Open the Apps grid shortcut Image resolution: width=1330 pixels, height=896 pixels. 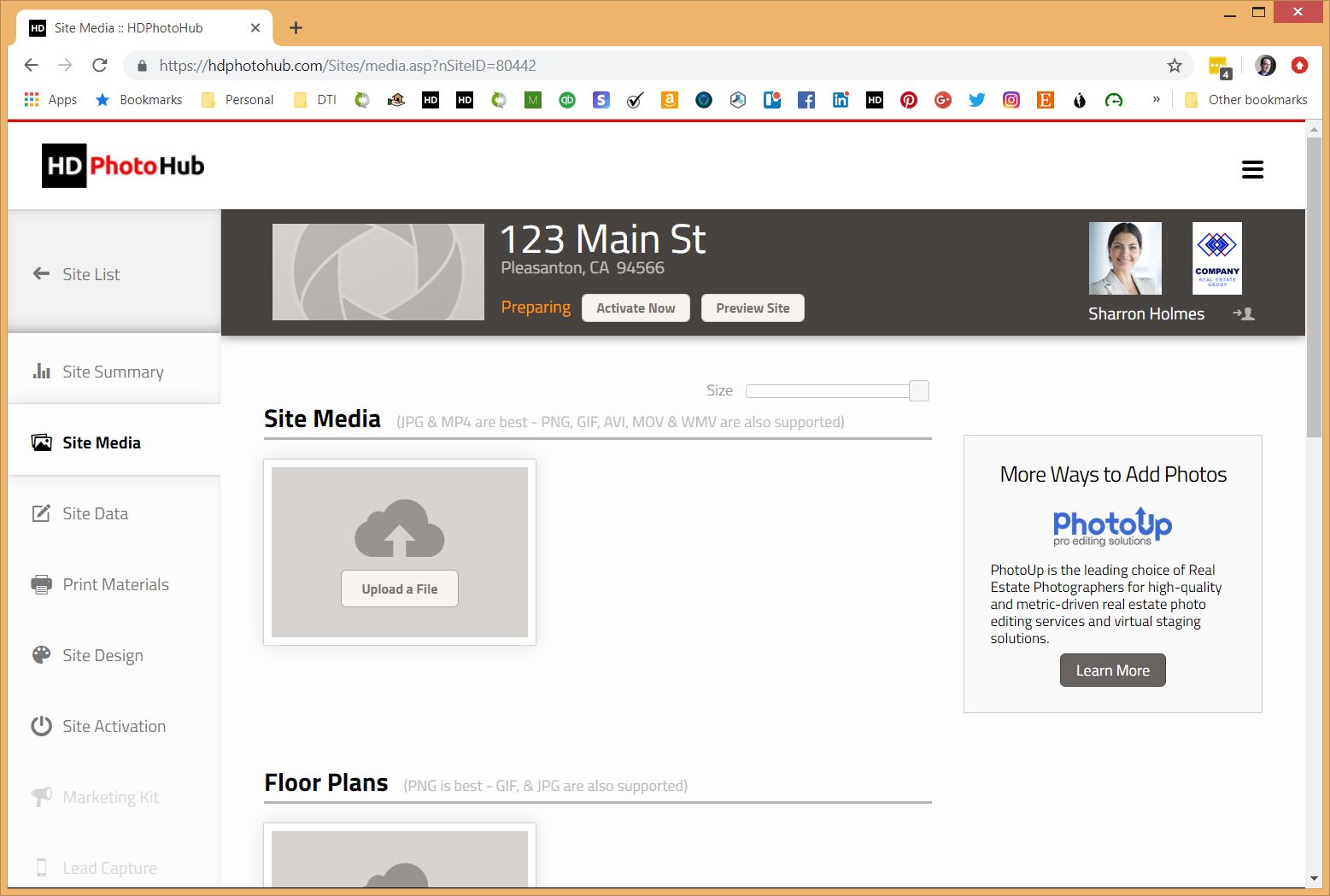coord(50,99)
